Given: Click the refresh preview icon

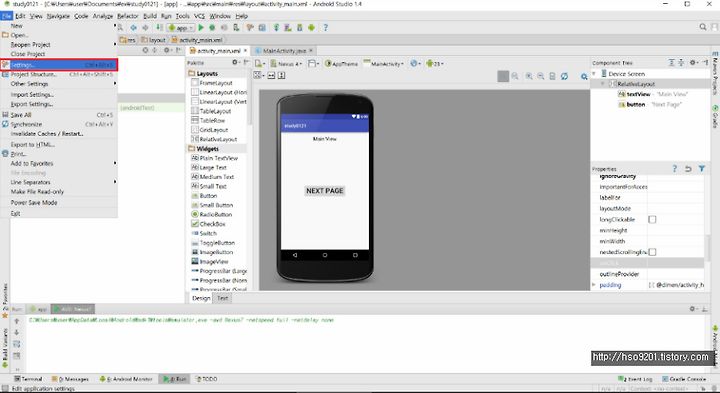Looking at the screenshot, I should (x=564, y=76).
